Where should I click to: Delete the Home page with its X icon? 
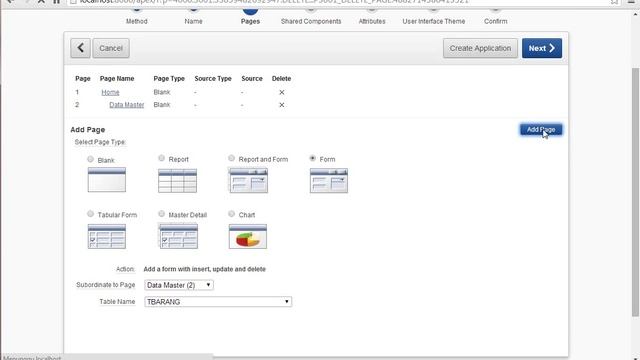282,92
